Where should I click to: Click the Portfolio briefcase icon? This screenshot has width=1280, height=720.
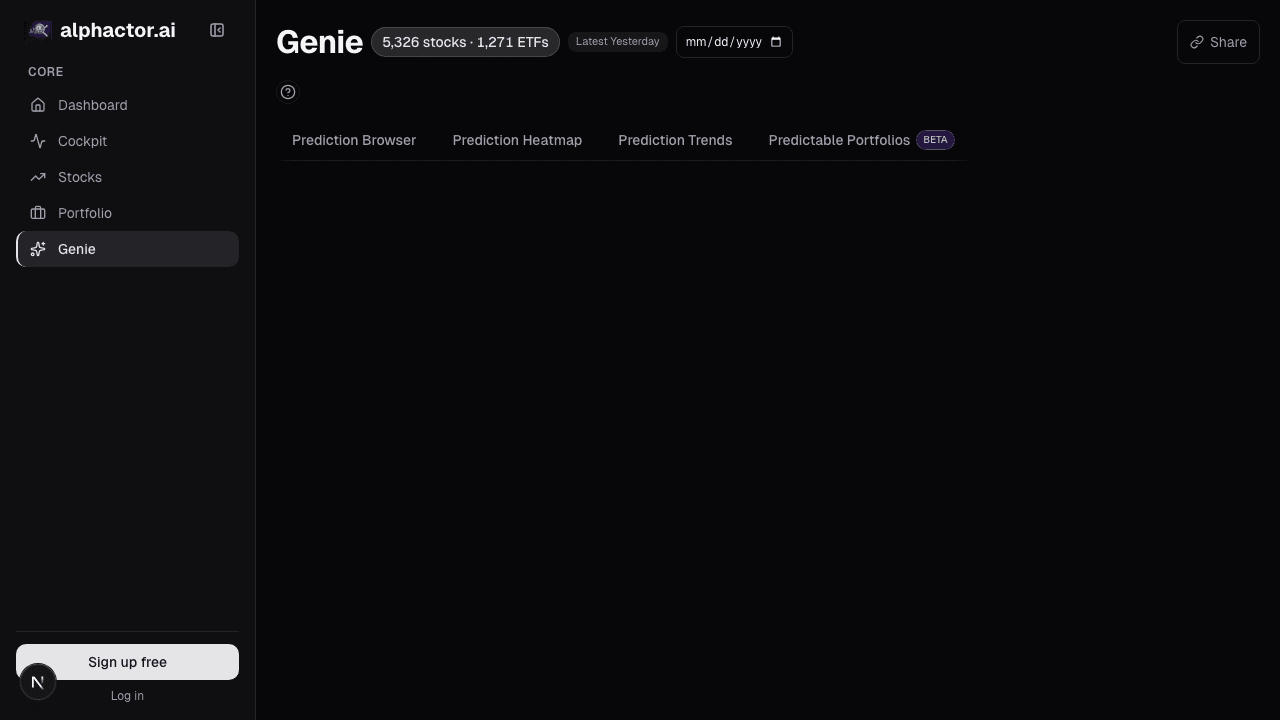pyautogui.click(x=38, y=213)
